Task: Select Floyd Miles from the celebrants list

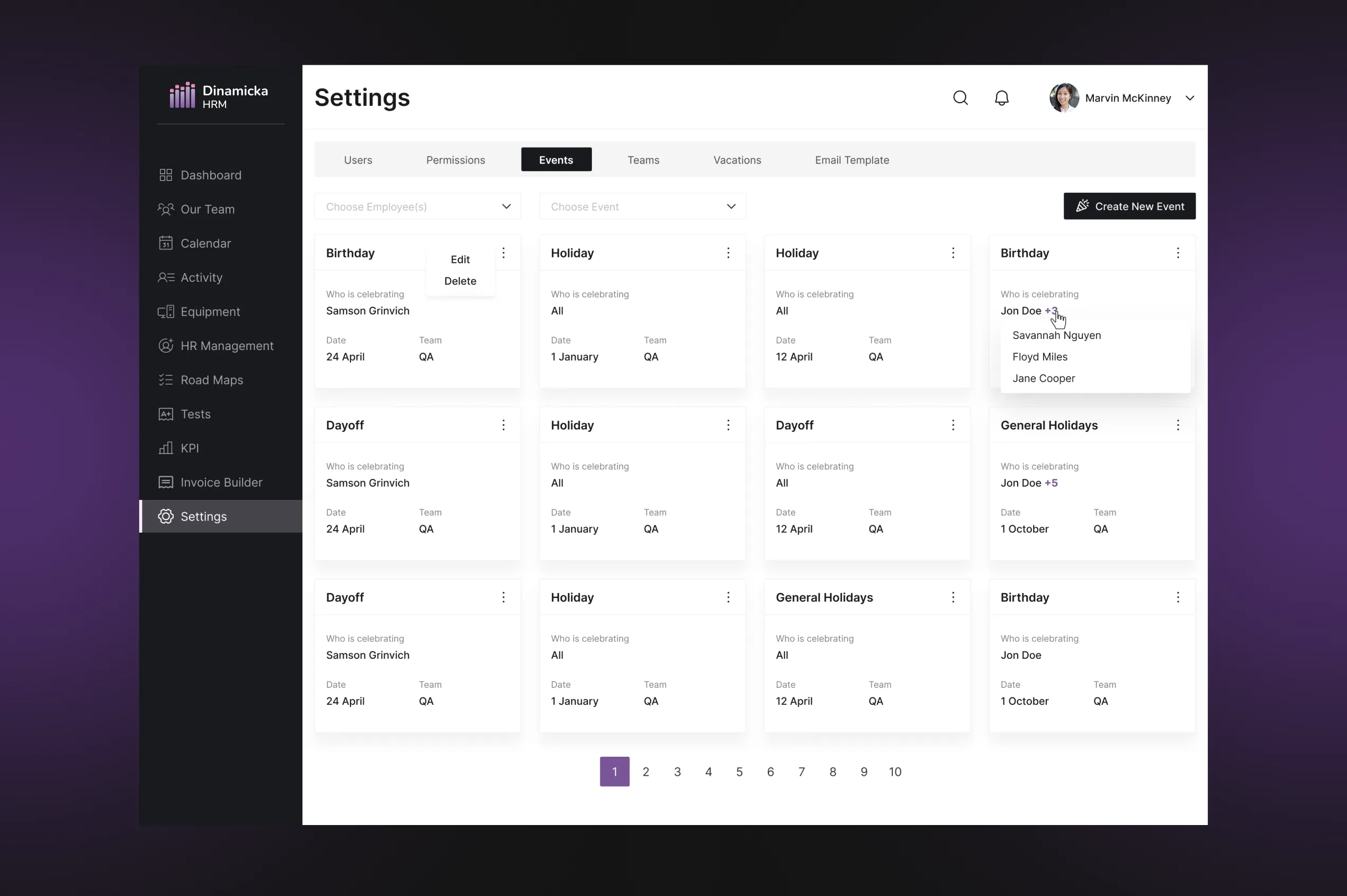Action: coord(1040,356)
